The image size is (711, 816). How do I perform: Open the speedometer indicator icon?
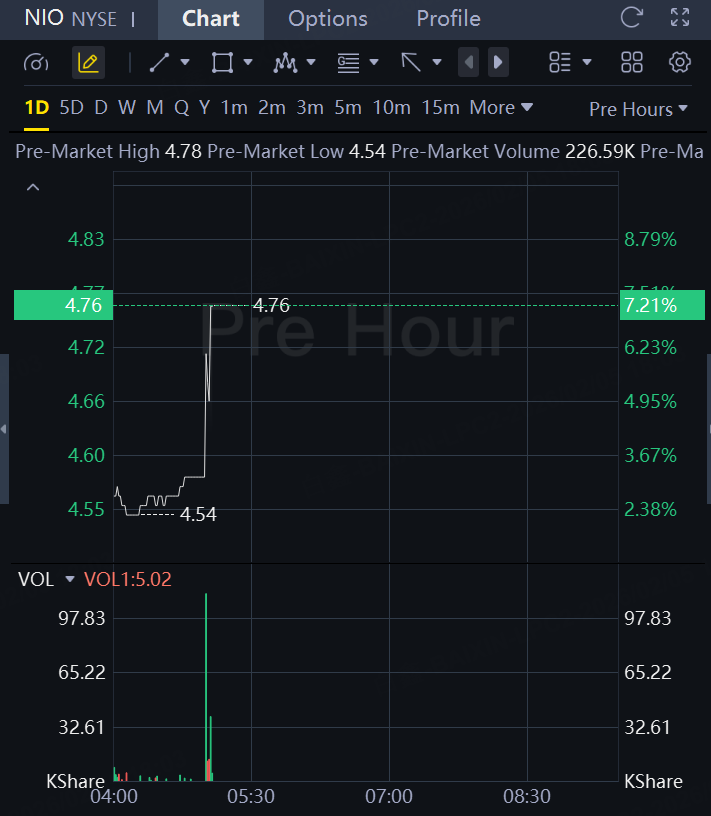[x=36, y=63]
